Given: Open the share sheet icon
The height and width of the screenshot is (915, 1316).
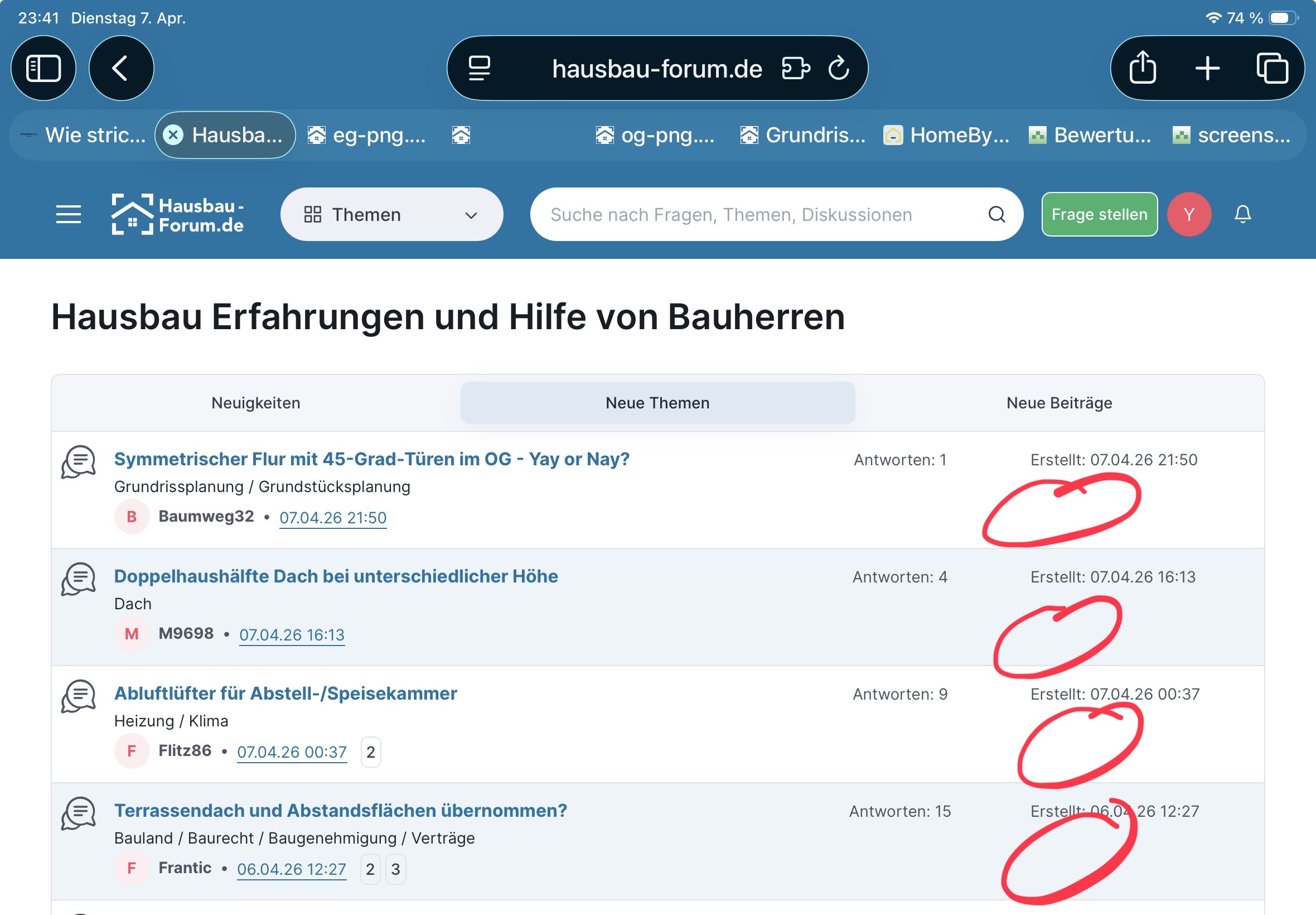Looking at the screenshot, I should (x=1143, y=69).
